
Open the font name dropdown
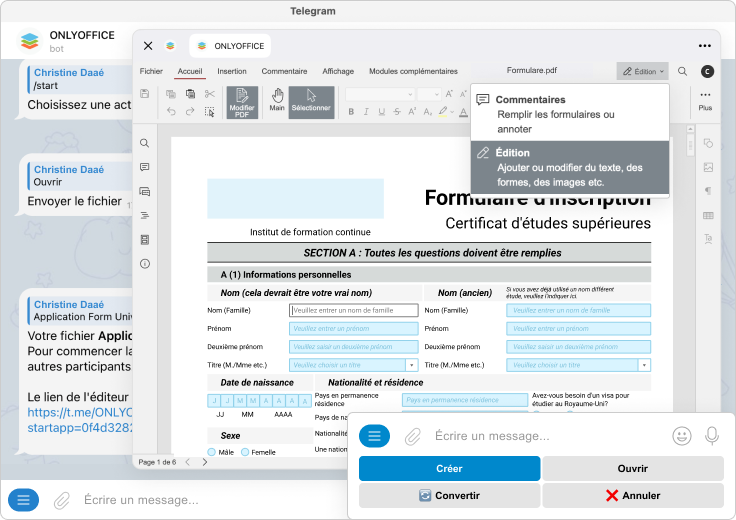point(410,94)
